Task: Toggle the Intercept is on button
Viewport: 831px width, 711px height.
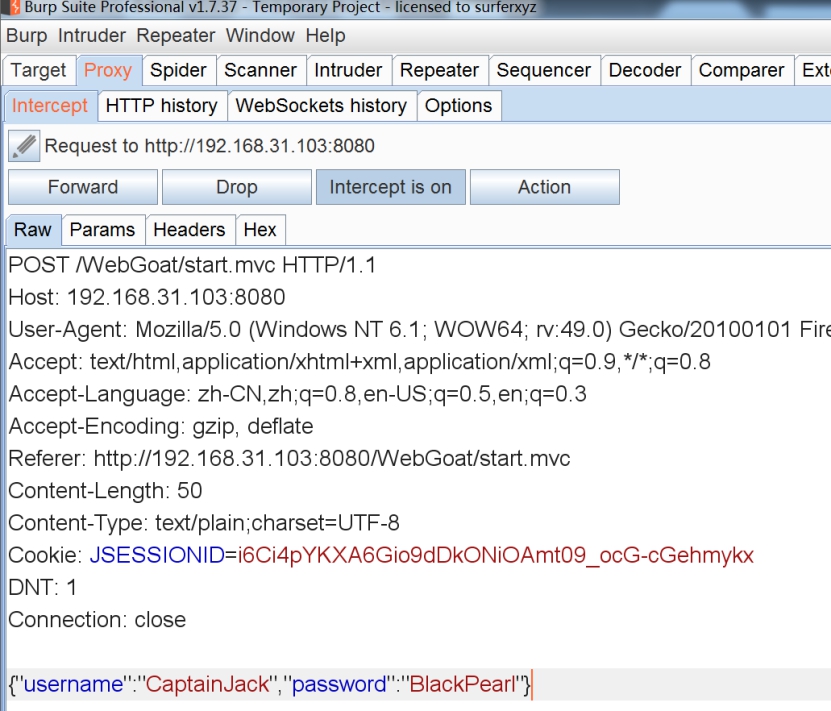Action: [391, 187]
